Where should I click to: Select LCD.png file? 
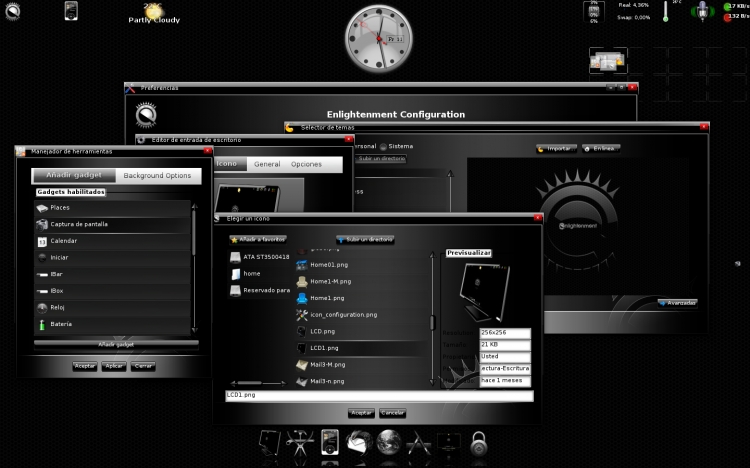click(361, 331)
